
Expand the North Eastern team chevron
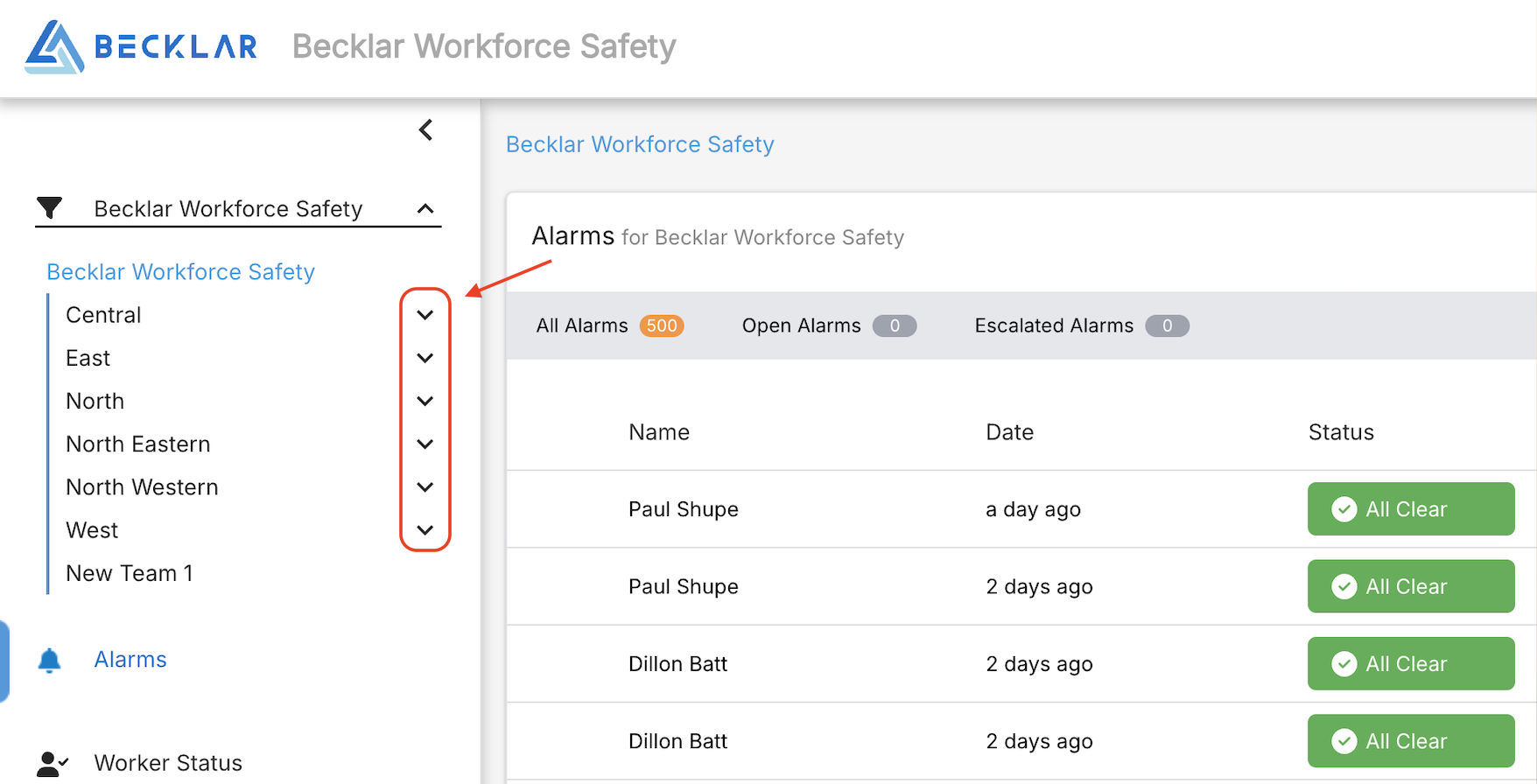[425, 444]
